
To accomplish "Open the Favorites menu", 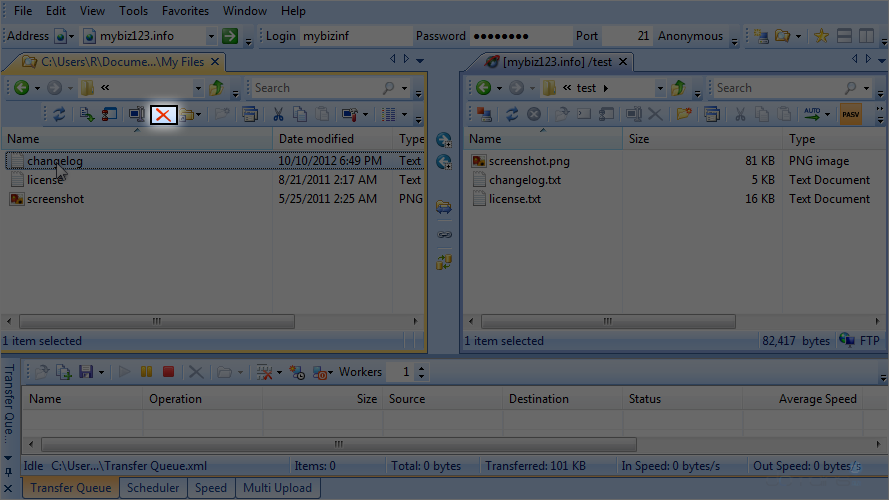I will point(185,11).
